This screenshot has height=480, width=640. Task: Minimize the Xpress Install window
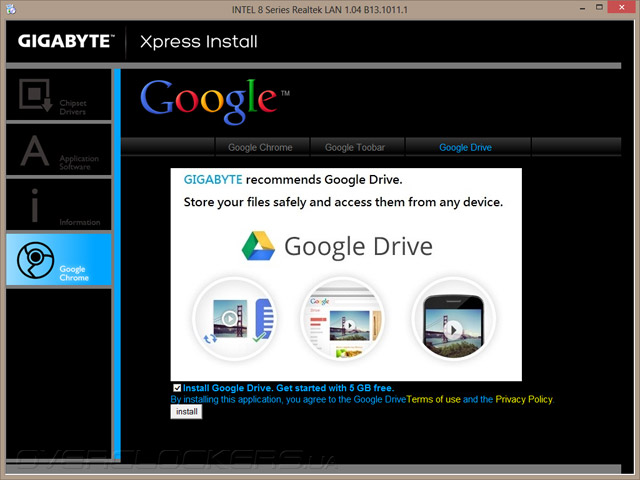[582, 8]
